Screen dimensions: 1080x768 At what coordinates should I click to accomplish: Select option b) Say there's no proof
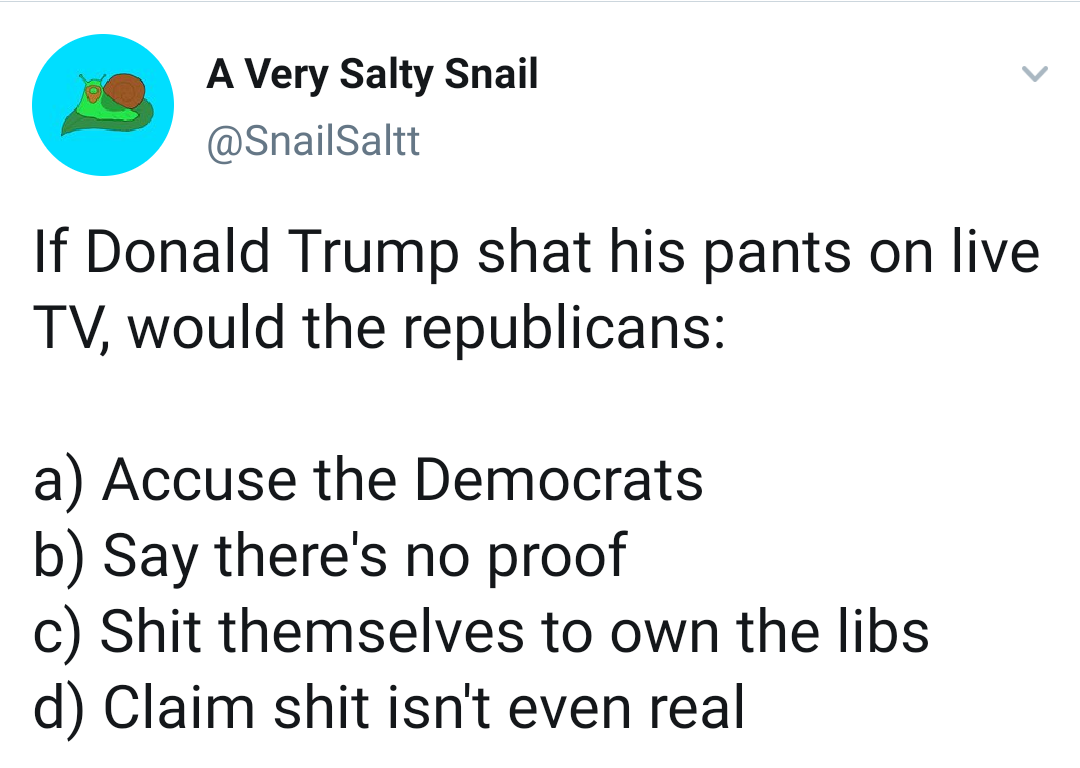pos(330,556)
